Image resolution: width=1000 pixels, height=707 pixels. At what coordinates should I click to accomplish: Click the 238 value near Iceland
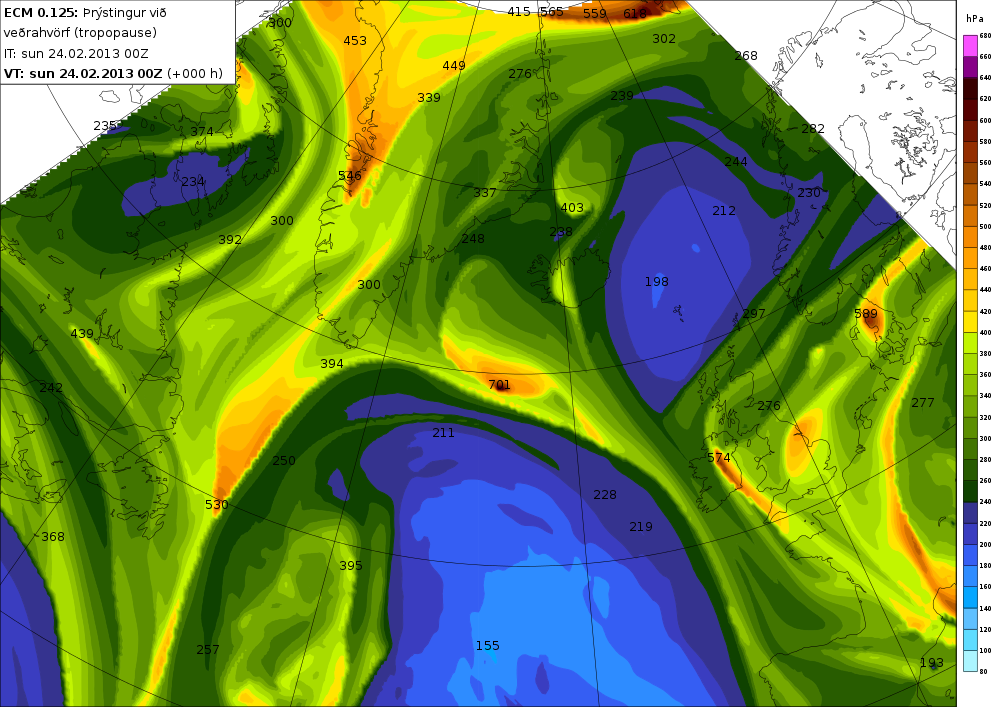tap(561, 231)
